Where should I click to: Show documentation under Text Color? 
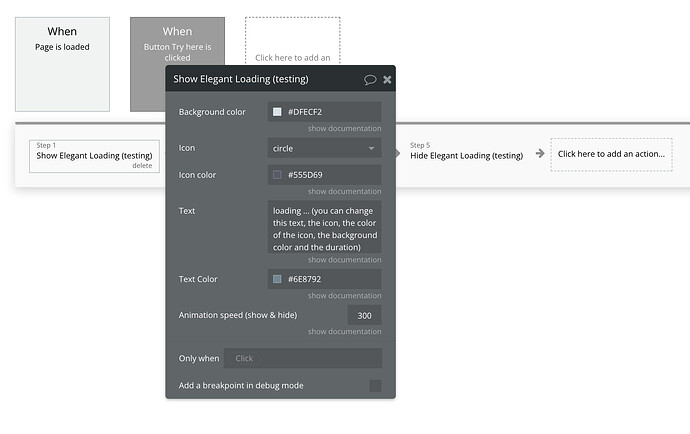[x=345, y=296]
